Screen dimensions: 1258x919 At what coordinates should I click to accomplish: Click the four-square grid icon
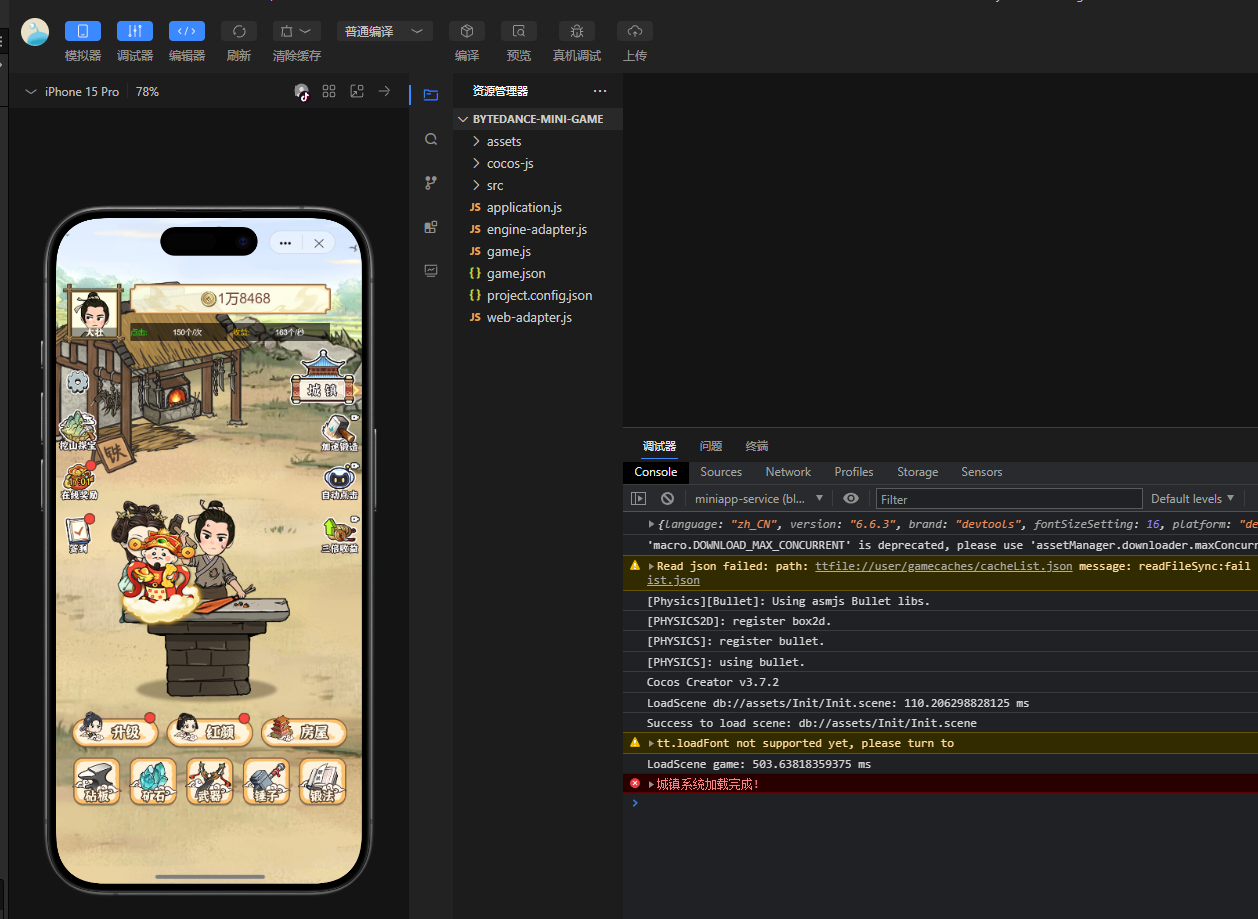coord(329,91)
